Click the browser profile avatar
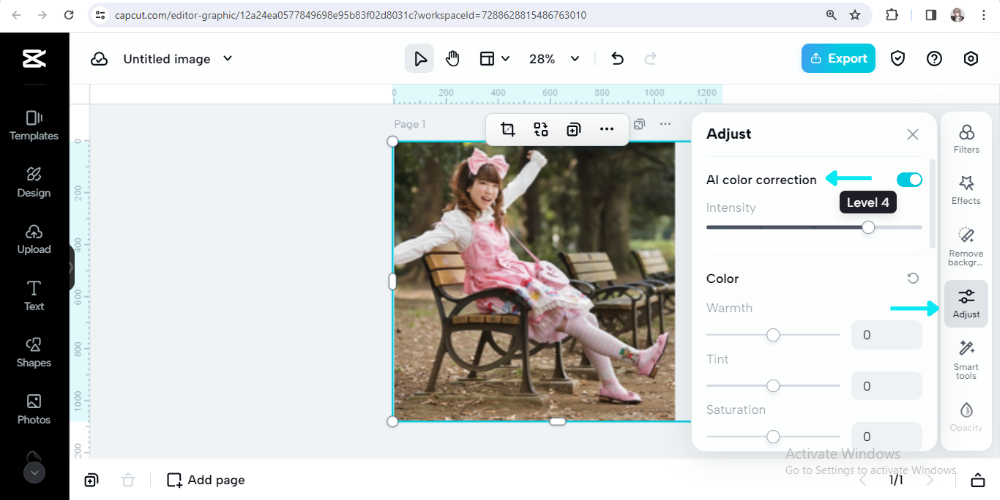This screenshot has width=1000, height=500. click(957, 15)
